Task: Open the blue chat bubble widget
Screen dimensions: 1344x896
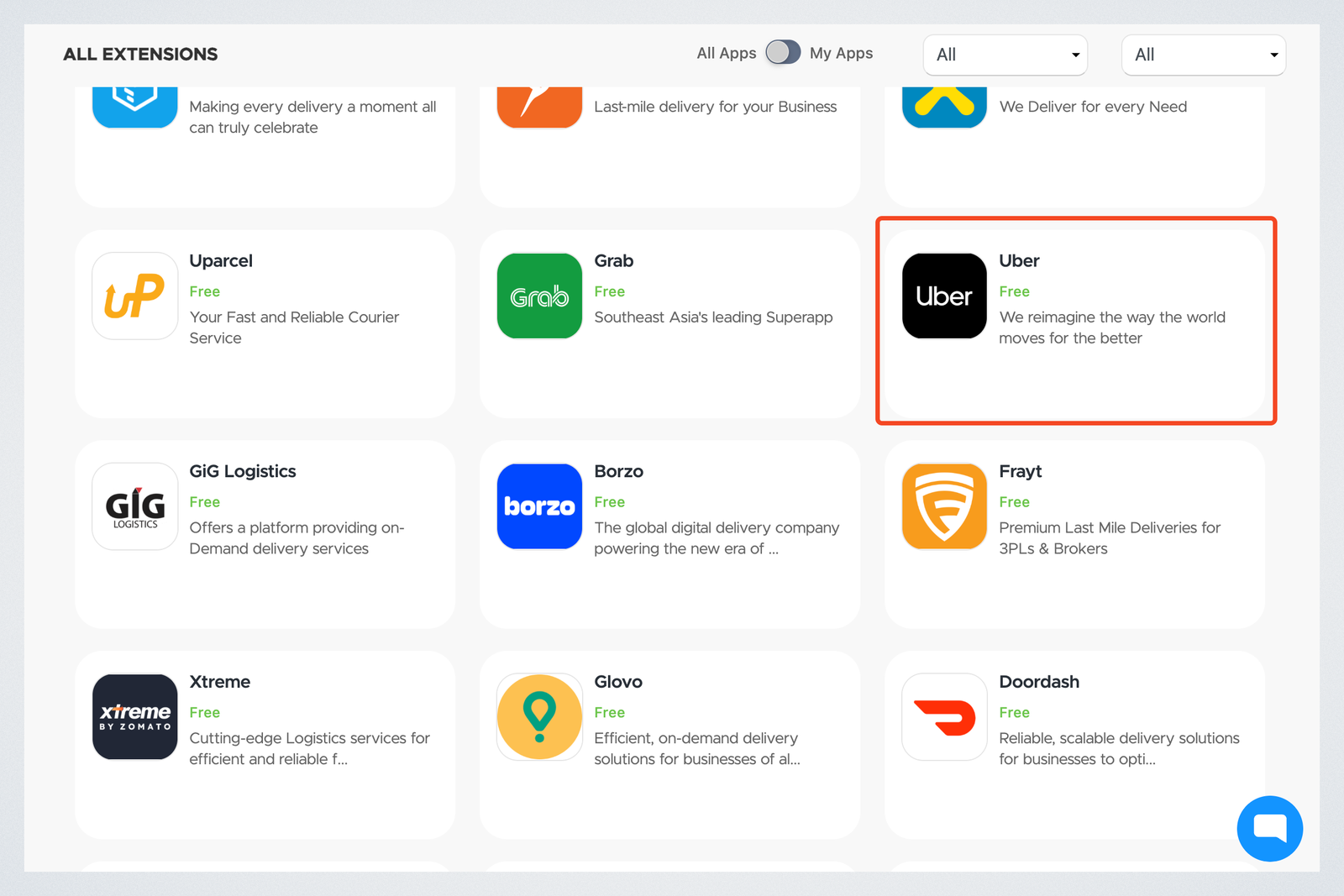Action: point(1269,829)
